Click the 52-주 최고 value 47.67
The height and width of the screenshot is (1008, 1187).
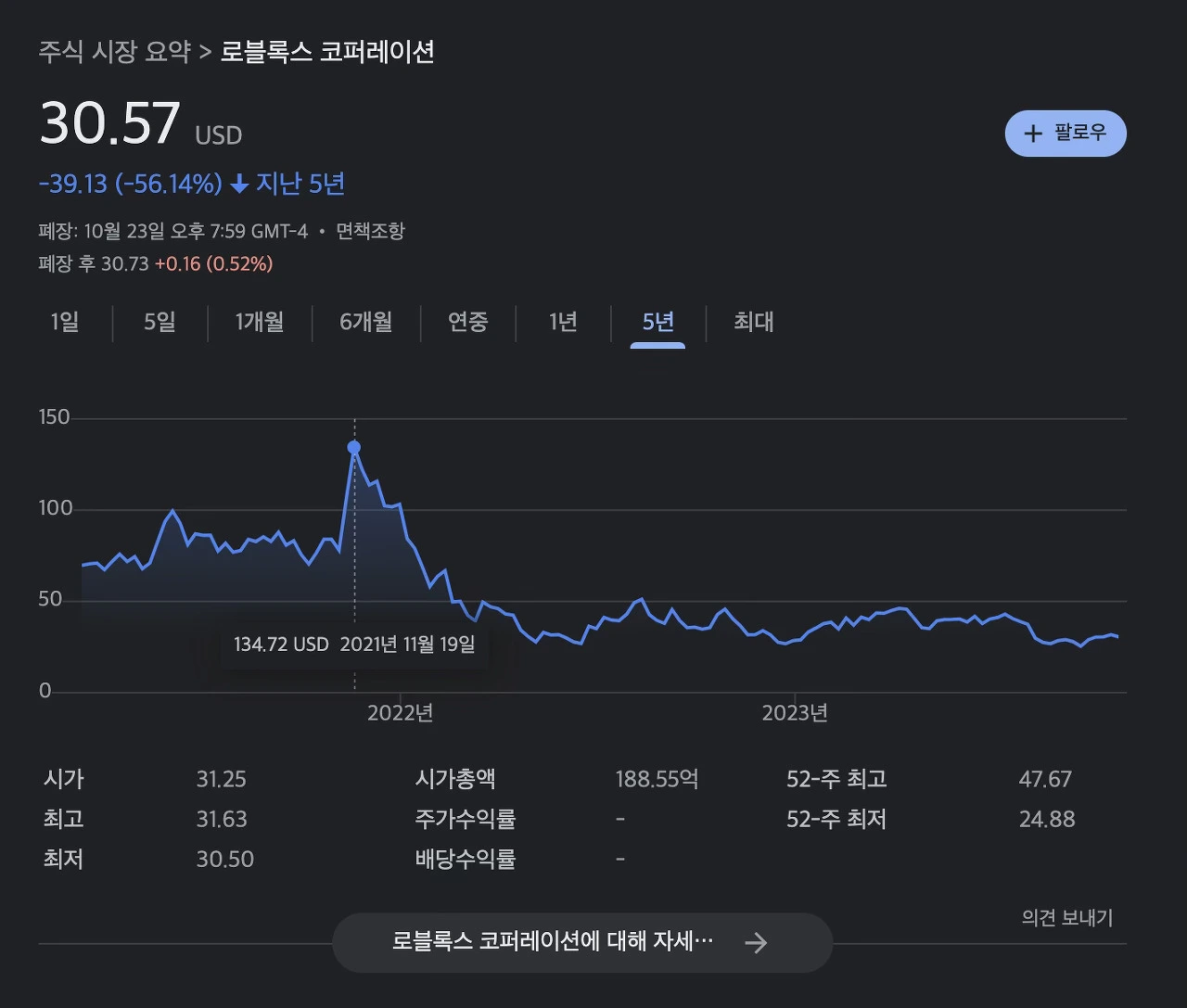[1045, 780]
